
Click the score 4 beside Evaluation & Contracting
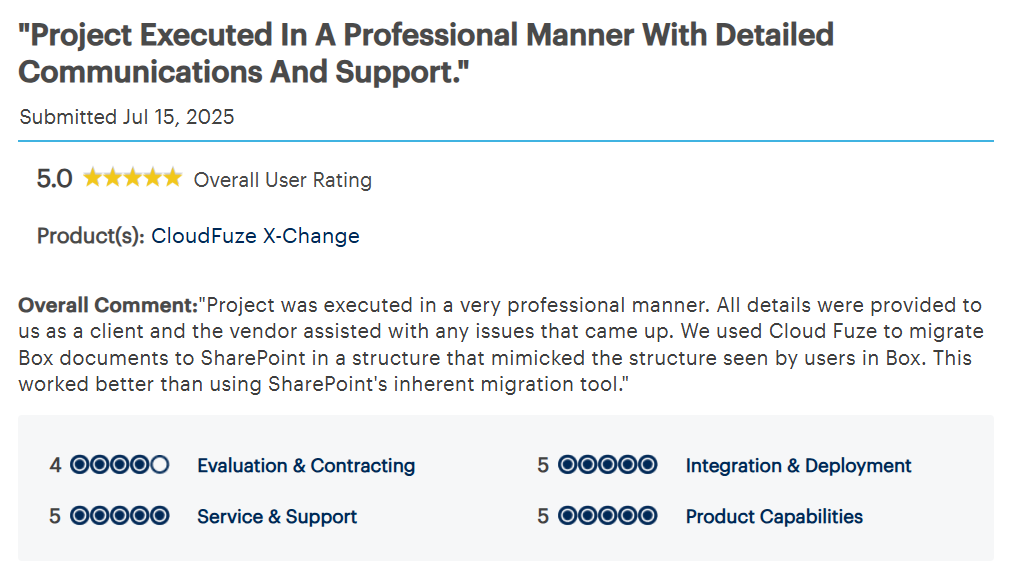click(x=55, y=465)
